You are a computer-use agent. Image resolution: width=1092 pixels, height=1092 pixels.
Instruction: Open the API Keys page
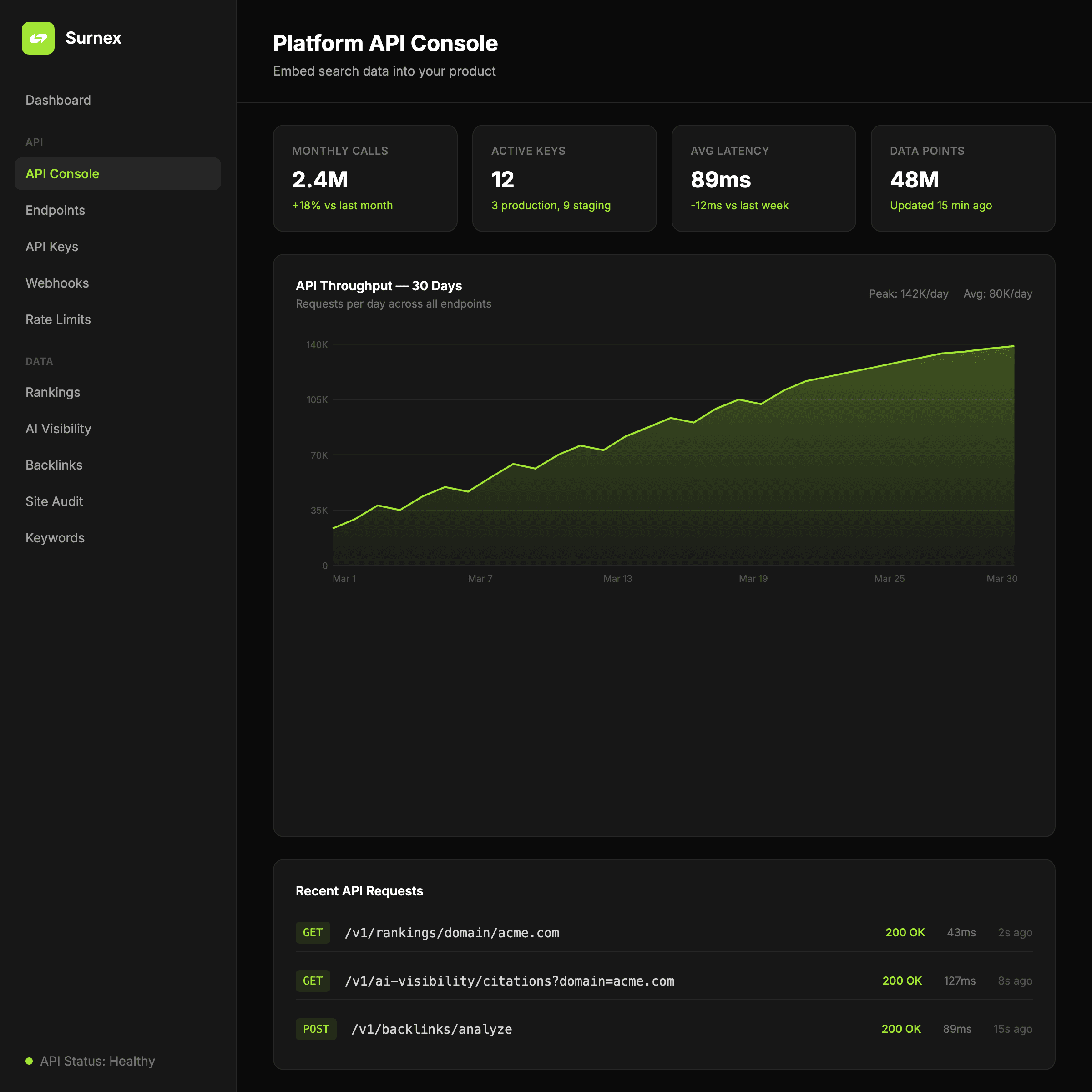tap(52, 247)
